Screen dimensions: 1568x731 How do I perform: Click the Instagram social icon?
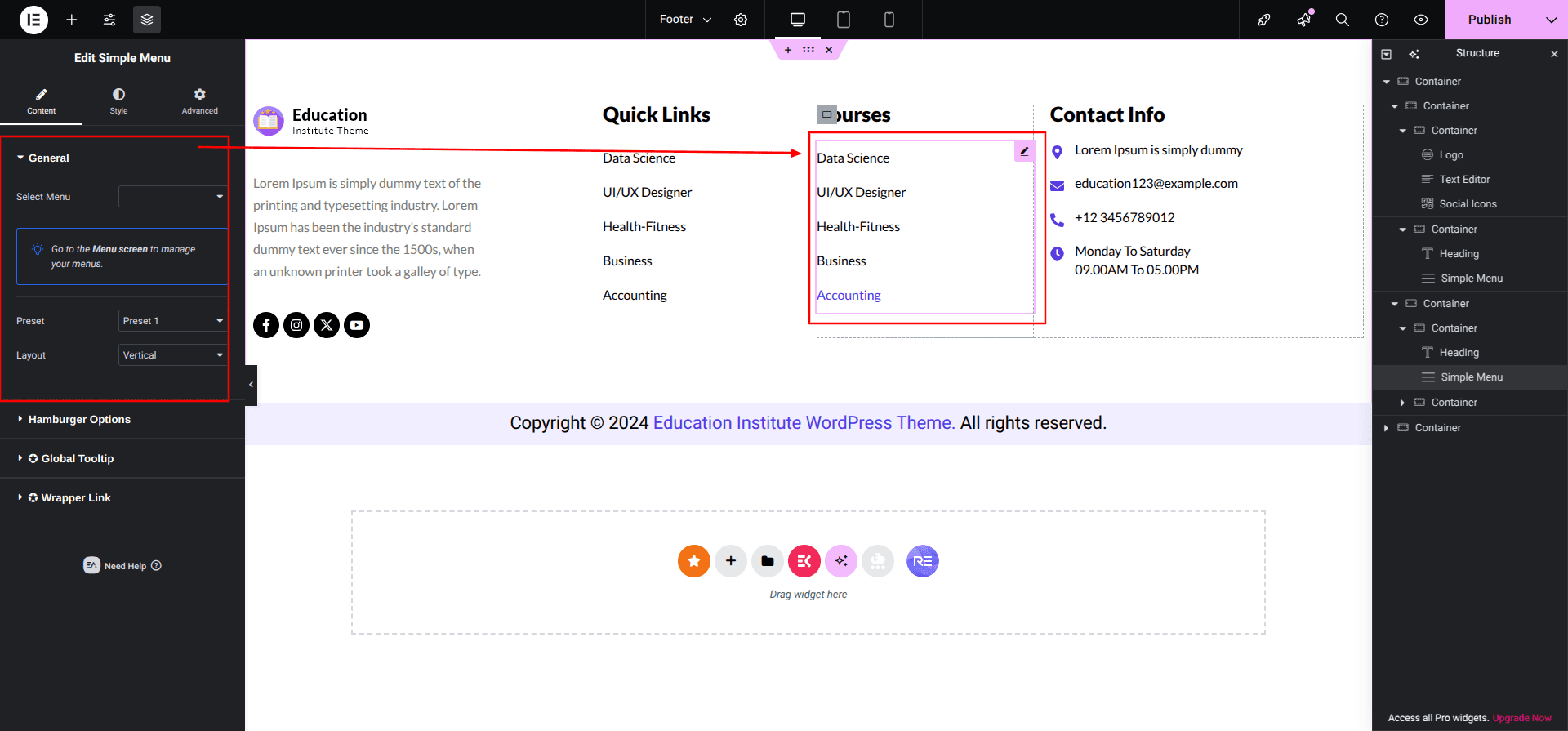click(x=296, y=325)
